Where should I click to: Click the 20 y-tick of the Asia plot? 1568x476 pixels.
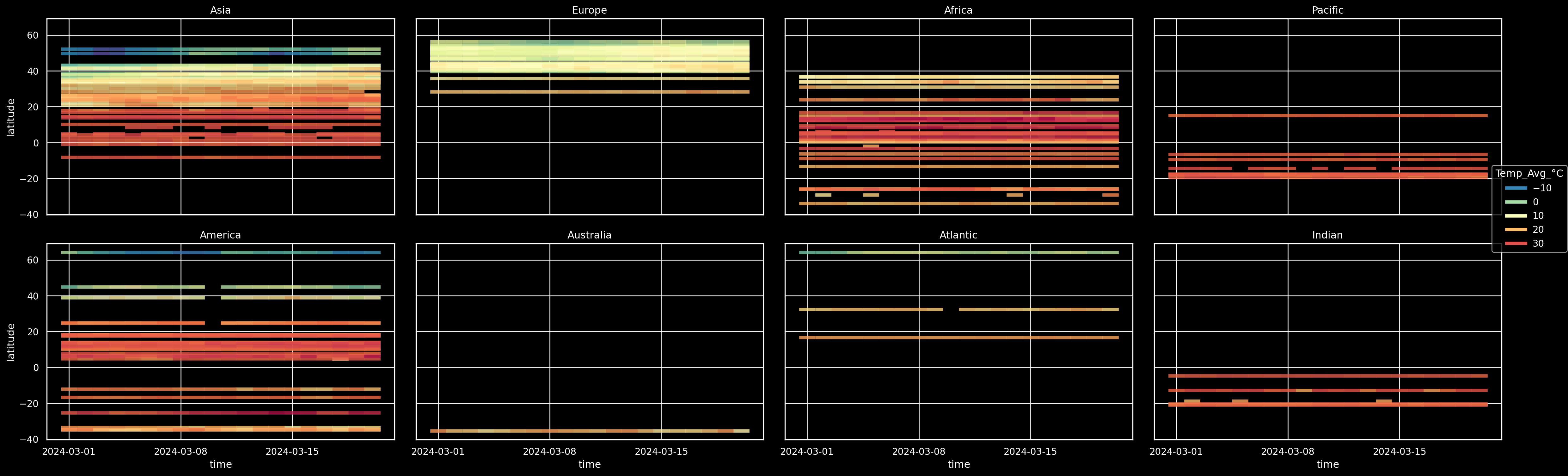[32, 107]
